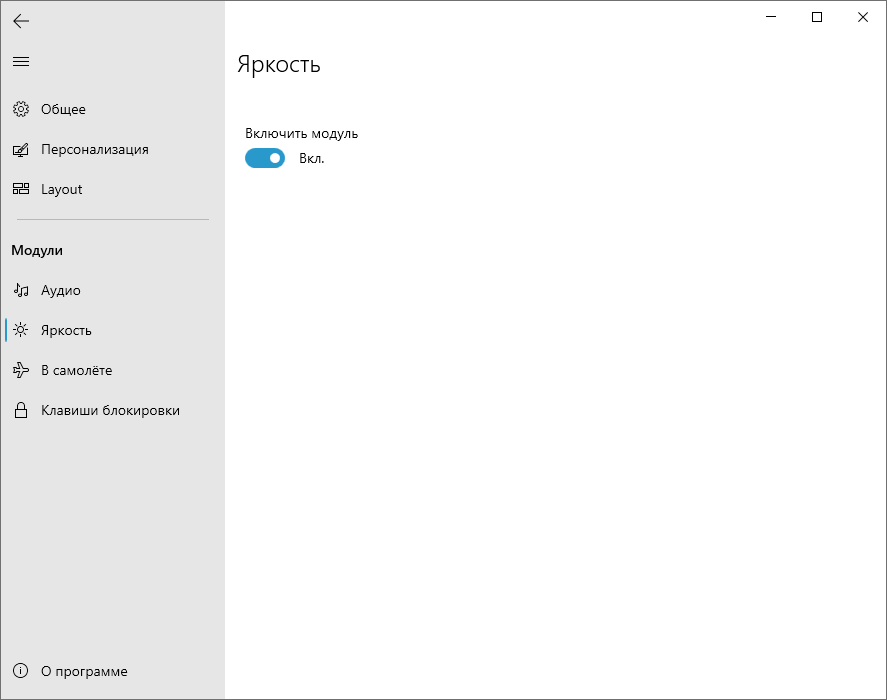Click the Персонализация pencil icon
The width and height of the screenshot is (887, 700).
[x=21, y=149]
